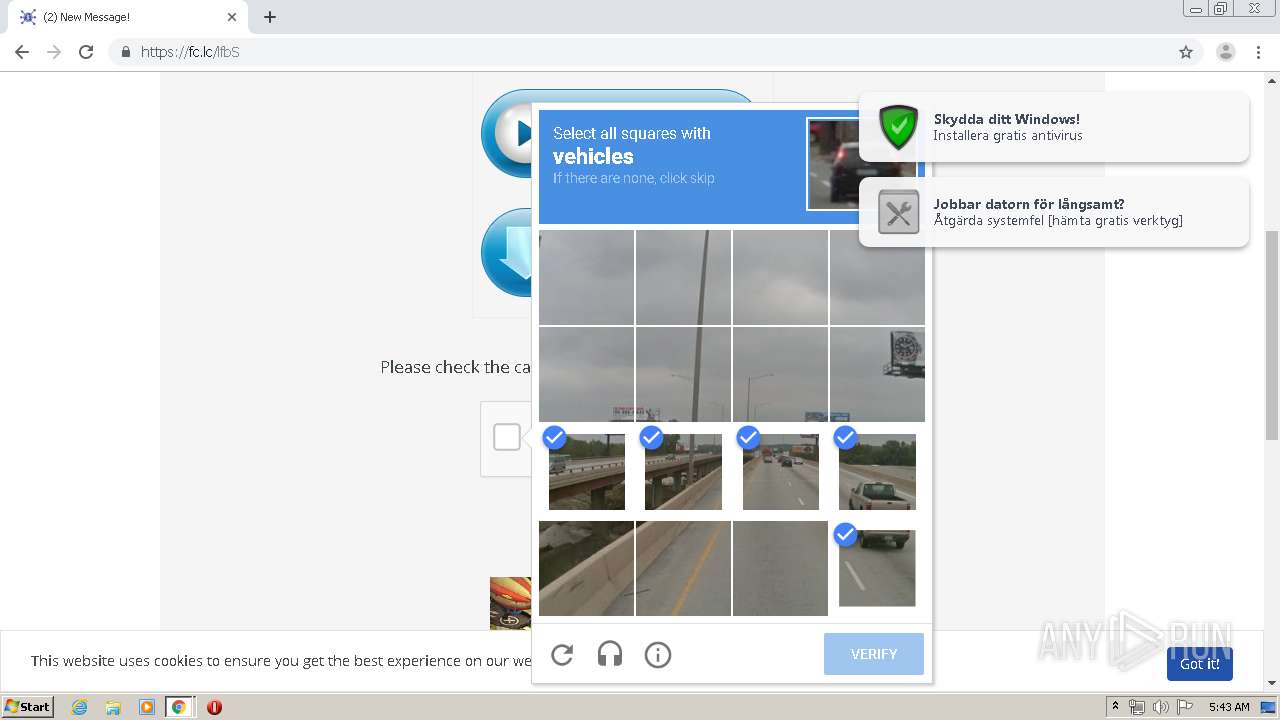Select the cloudy sky top-left tile
1280x720 pixels.
(x=586, y=277)
